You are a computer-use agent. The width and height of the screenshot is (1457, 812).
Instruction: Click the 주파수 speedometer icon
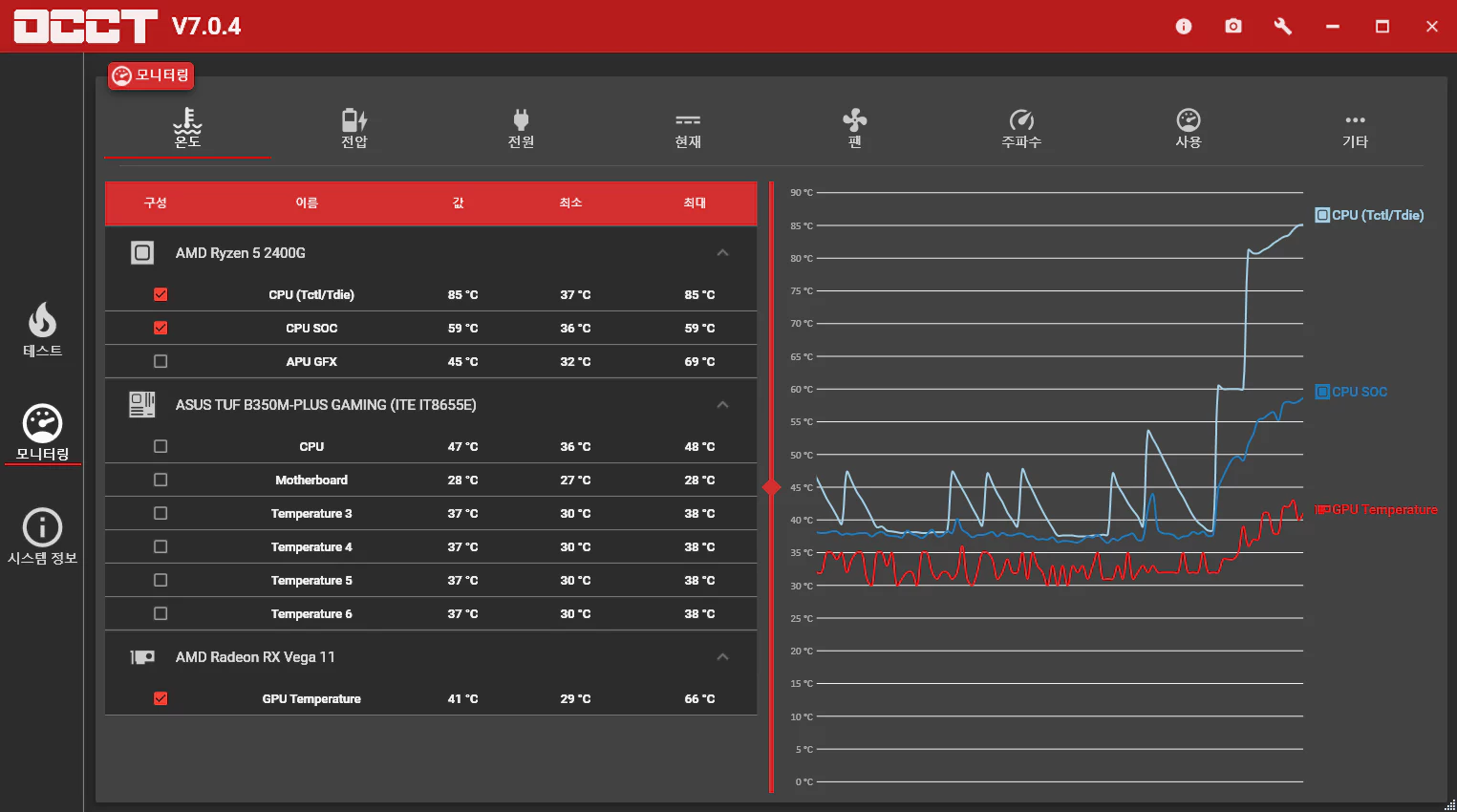click(x=1021, y=119)
